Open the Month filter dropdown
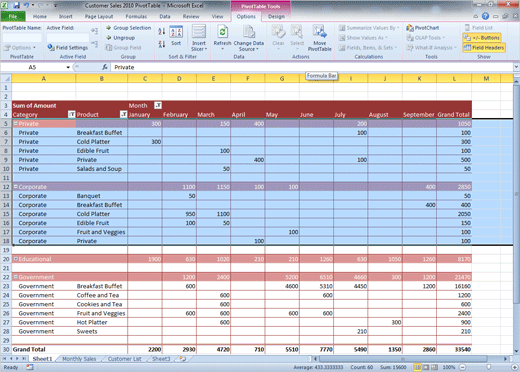The width and height of the screenshot is (520, 372). [158, 105]
